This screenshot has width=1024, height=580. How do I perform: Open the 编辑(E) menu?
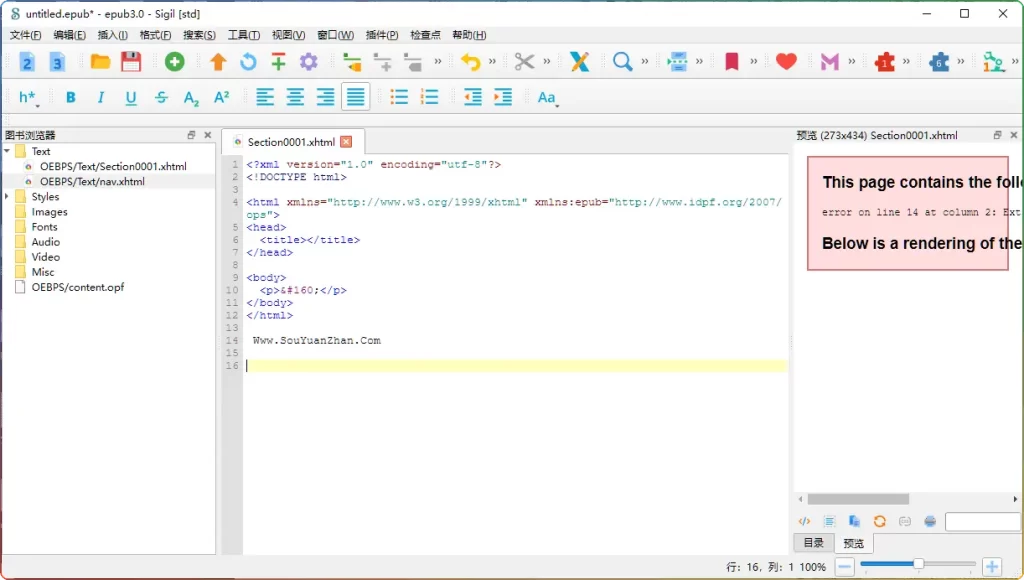[x=69, y=35]
